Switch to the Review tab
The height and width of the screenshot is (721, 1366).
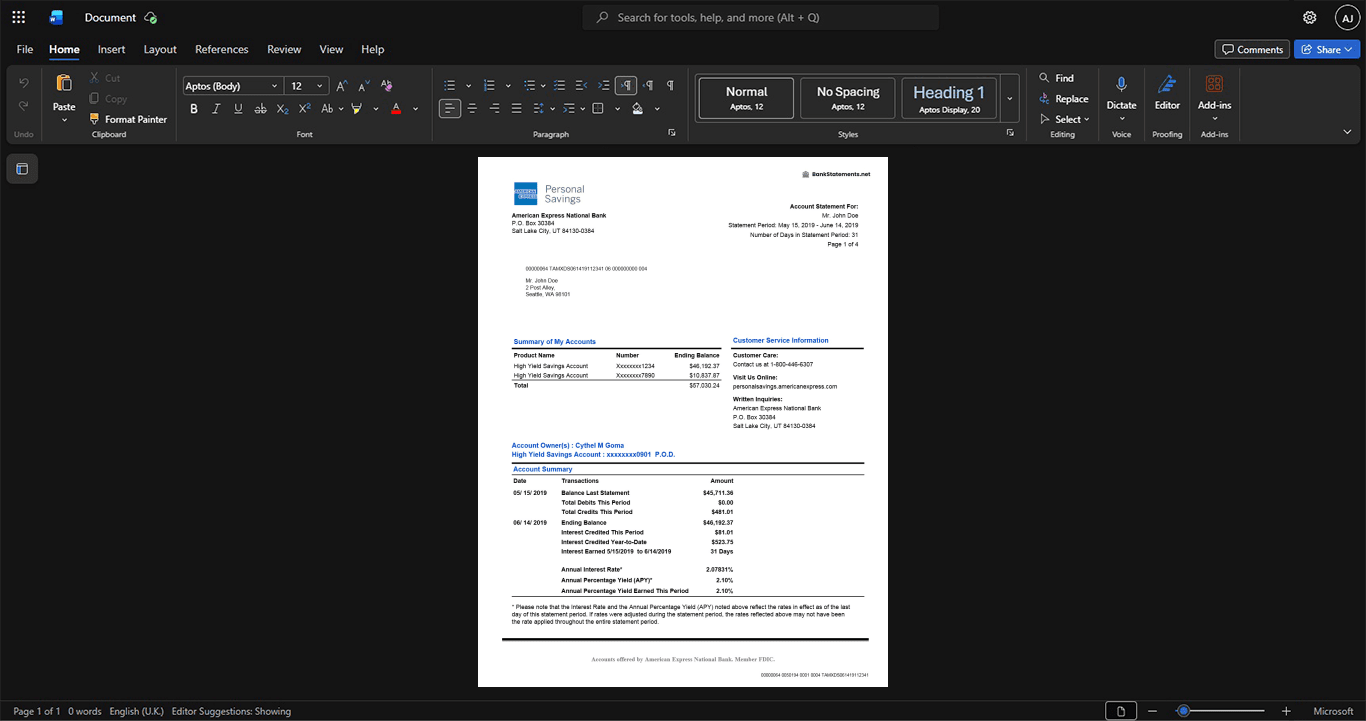pos(284,49)
